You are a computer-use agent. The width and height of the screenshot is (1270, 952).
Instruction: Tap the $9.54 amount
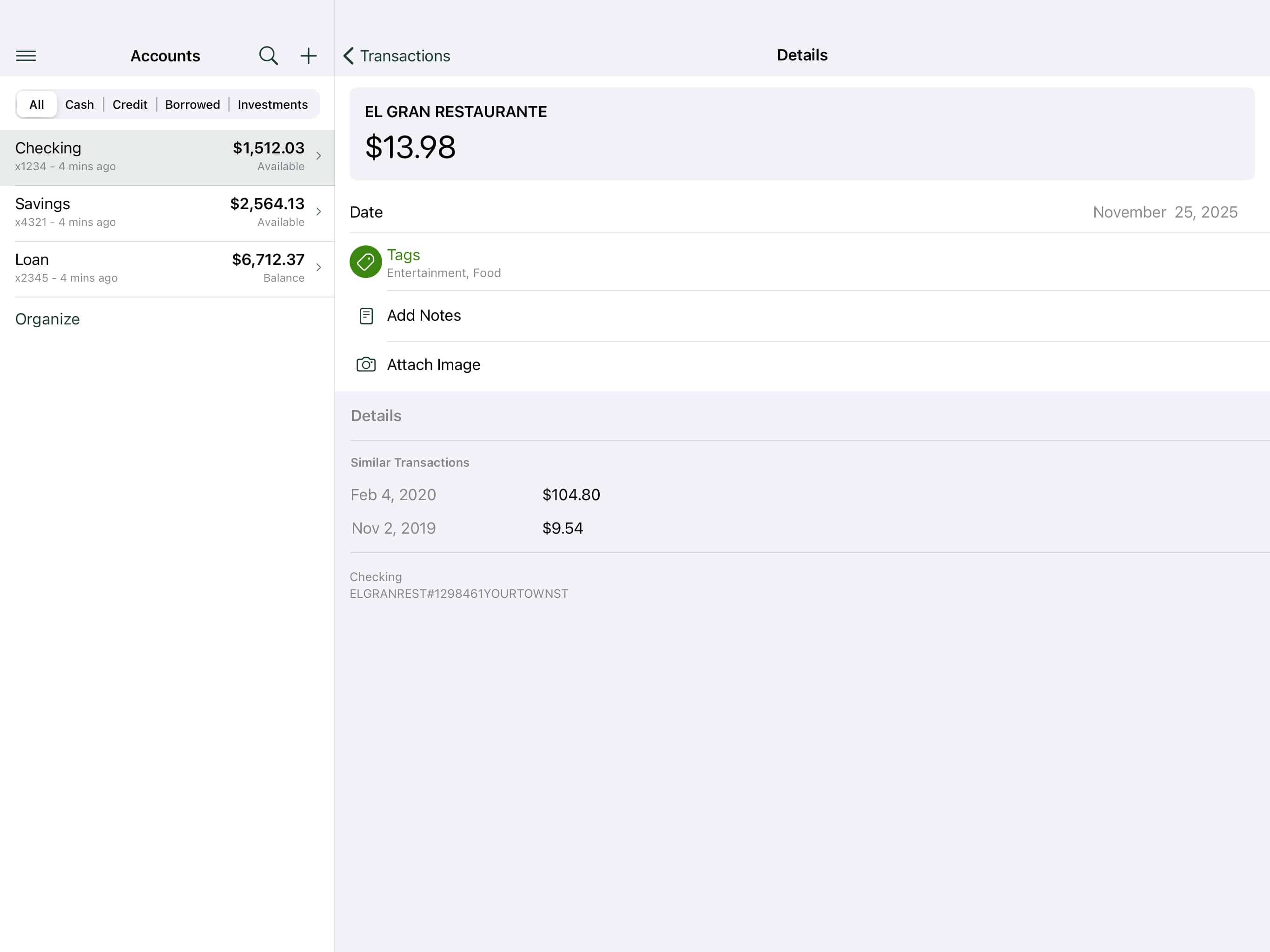(x=562, y=528)
